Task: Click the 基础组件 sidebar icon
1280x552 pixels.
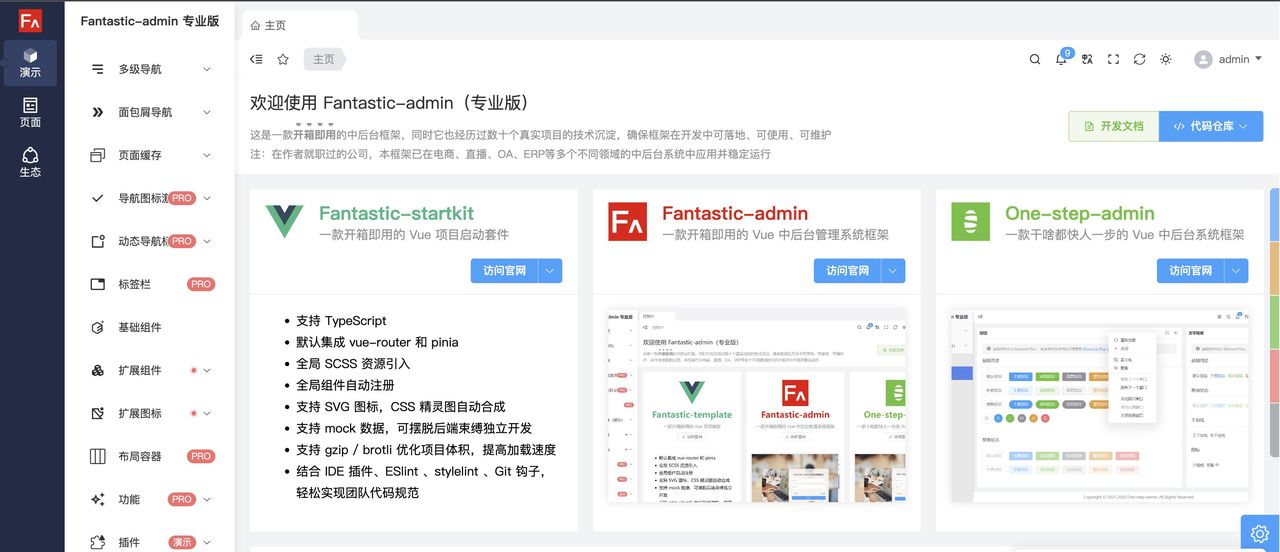Action: point(98,327)
